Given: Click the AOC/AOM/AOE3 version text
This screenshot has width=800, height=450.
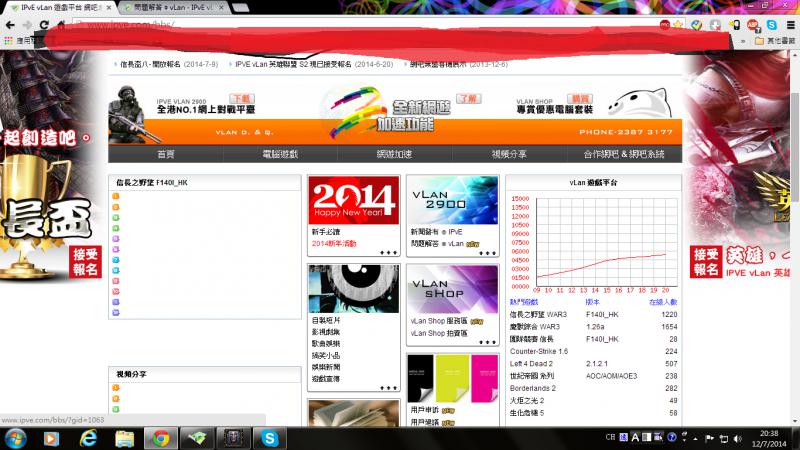Looking at the screenshot, I should 611,376.
